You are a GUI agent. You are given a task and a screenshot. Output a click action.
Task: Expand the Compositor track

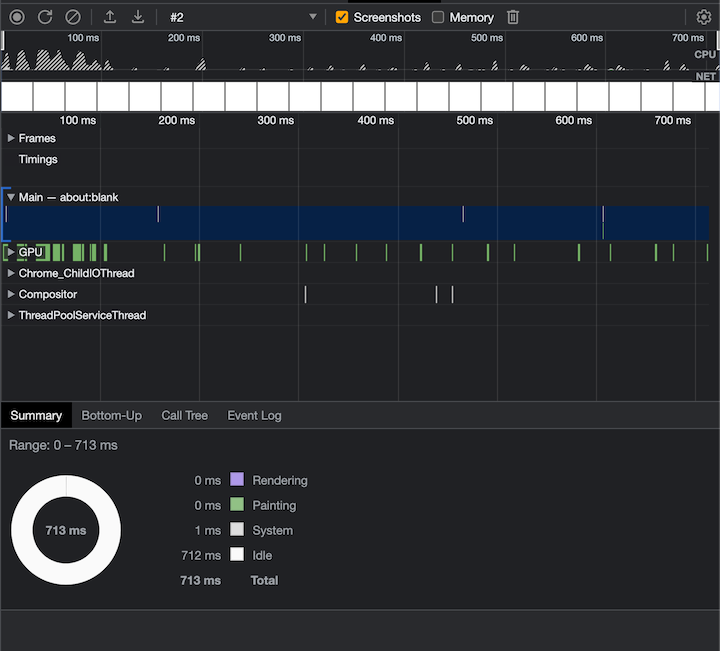(x=11, y=294)
